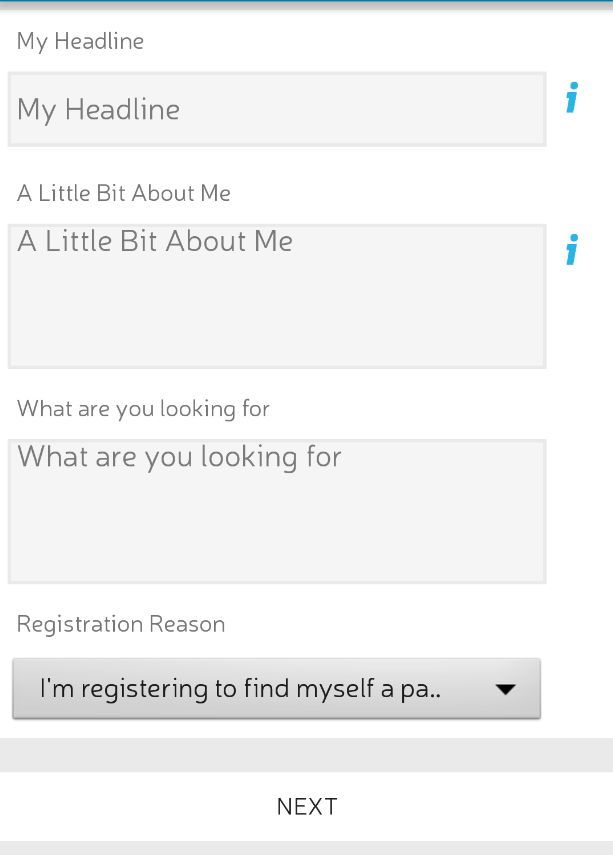Image resolution: width=613 pixels, height=855 pixels.
Task: Select the What are you looking for text area
Action: [277, 511]
